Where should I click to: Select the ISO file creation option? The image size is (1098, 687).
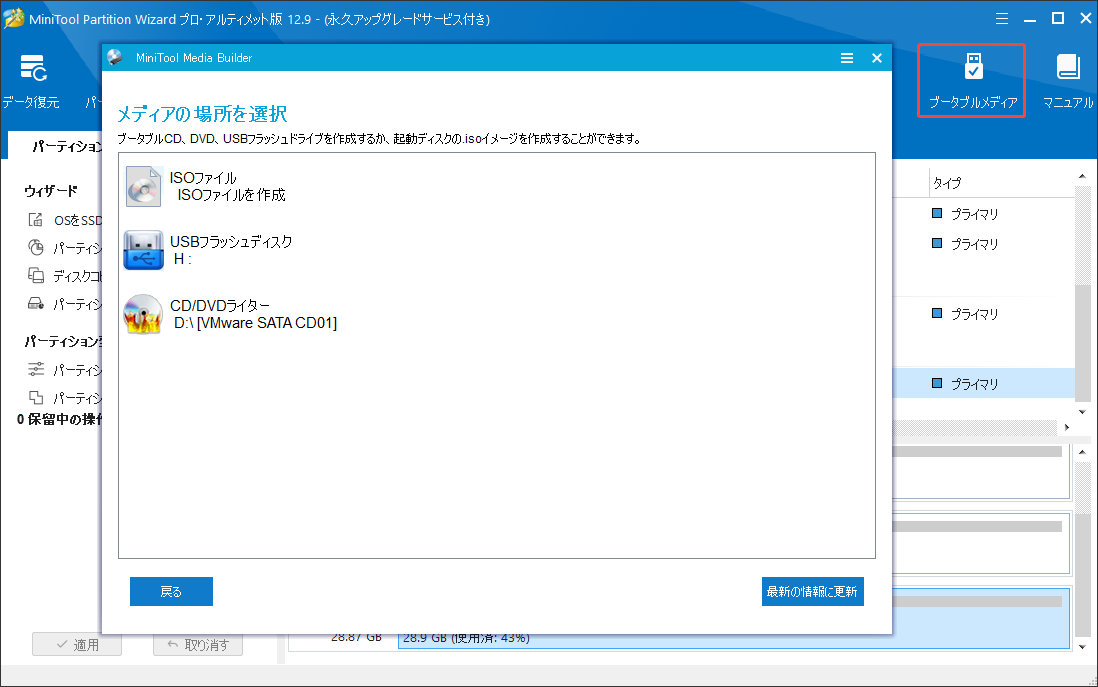[x=205, y=186]
